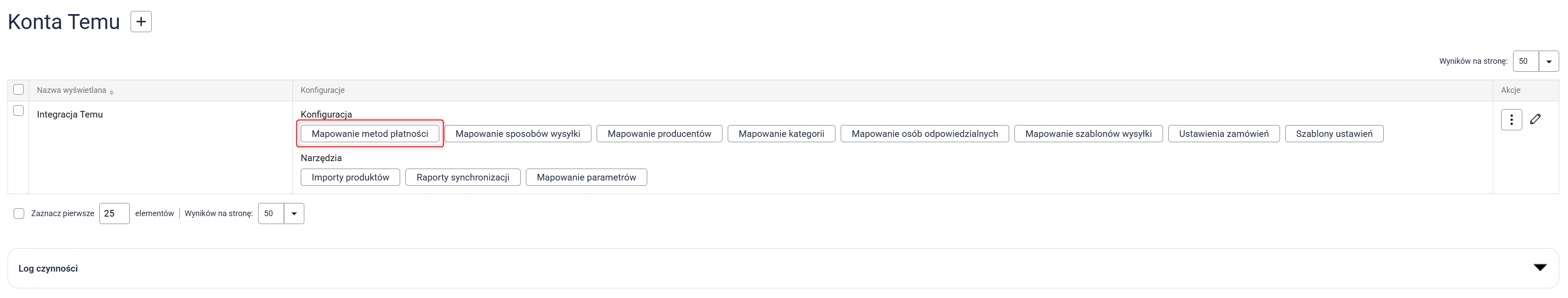Open bottom Wyników na stronę dropdown
Screen dimensions: 1568x298
293,214
